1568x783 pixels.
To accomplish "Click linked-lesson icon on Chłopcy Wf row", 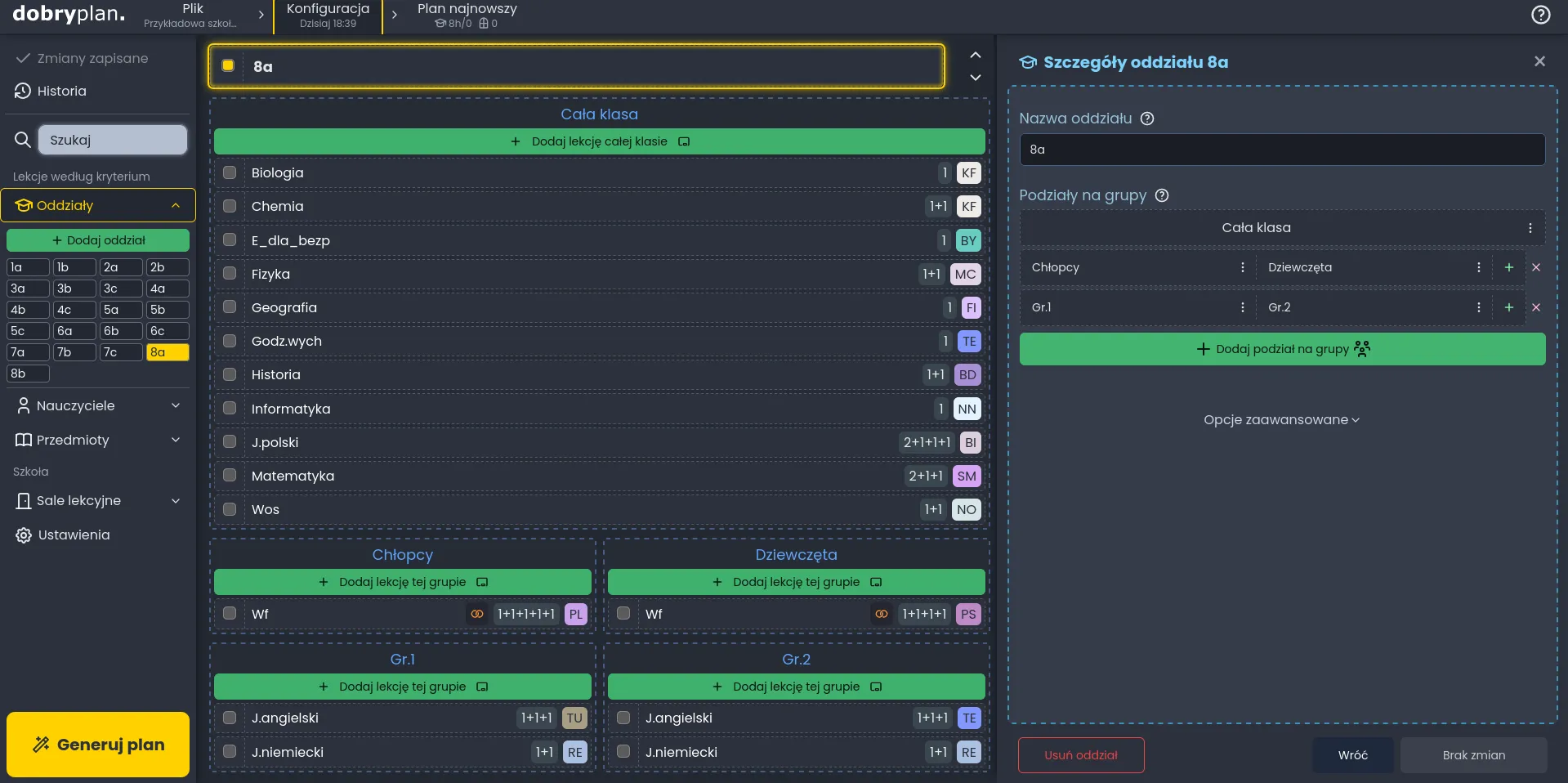I will [x=477, y=614].
